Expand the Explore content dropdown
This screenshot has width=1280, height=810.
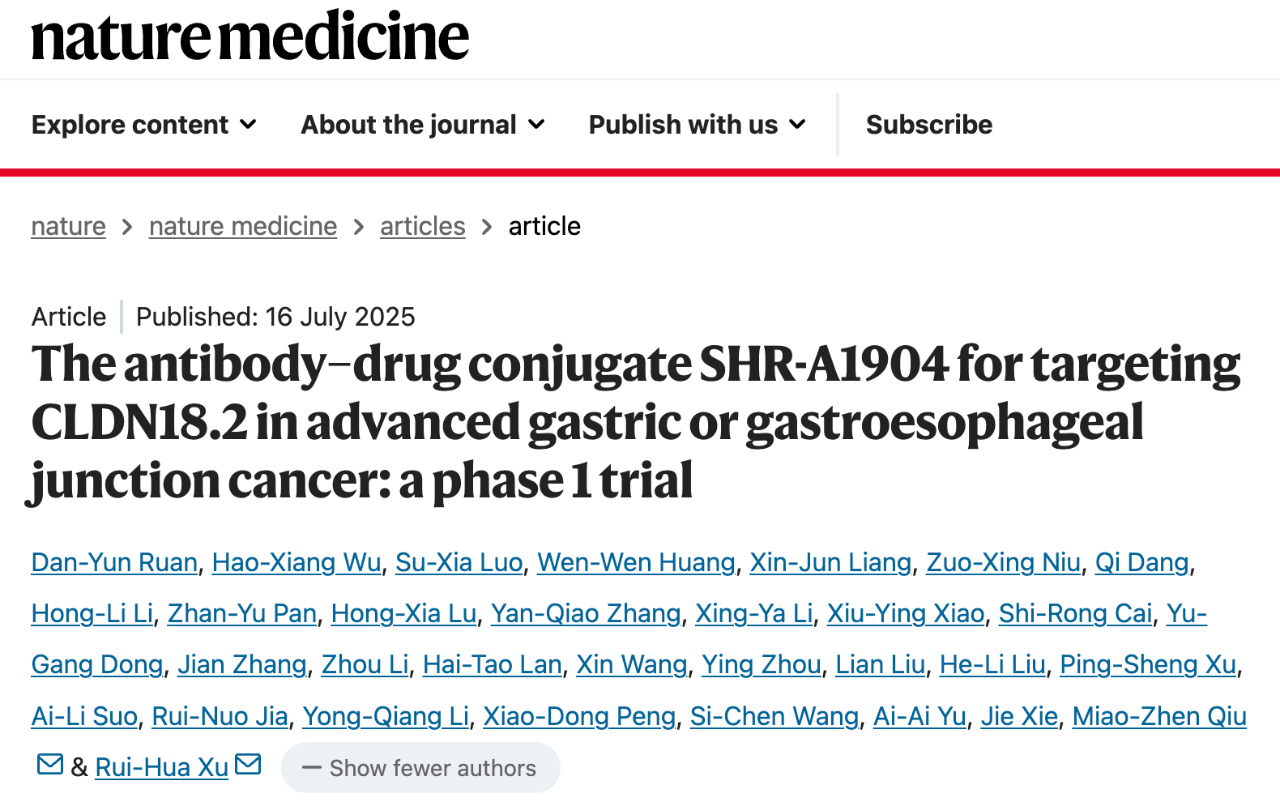click(144, 125)
